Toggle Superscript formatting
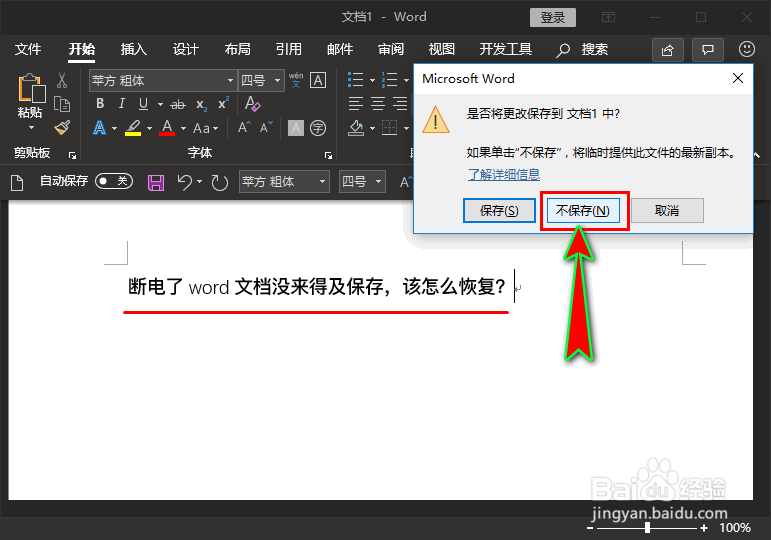Viewport: 771px width, 540px height. click(223, 103)
